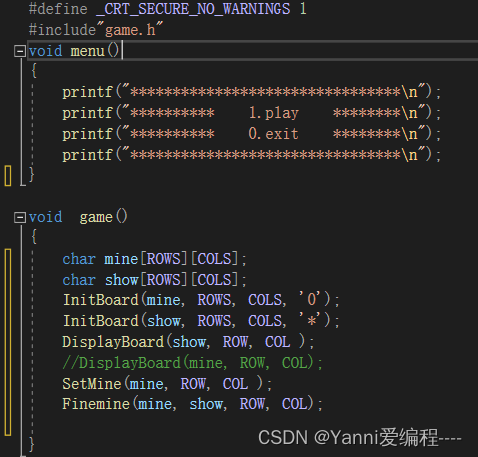Image resolution: width=478 pixels, height=457 pixels.
Task: Click the printf line containing 0.exit
Action: coord(252,134)
